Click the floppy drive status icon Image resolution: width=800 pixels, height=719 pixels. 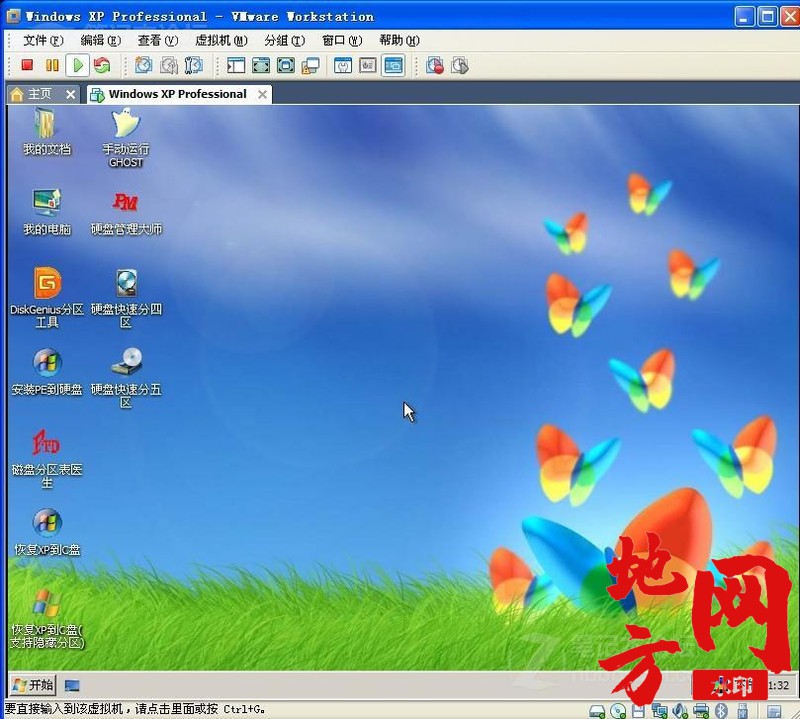[x=638, y=711]
